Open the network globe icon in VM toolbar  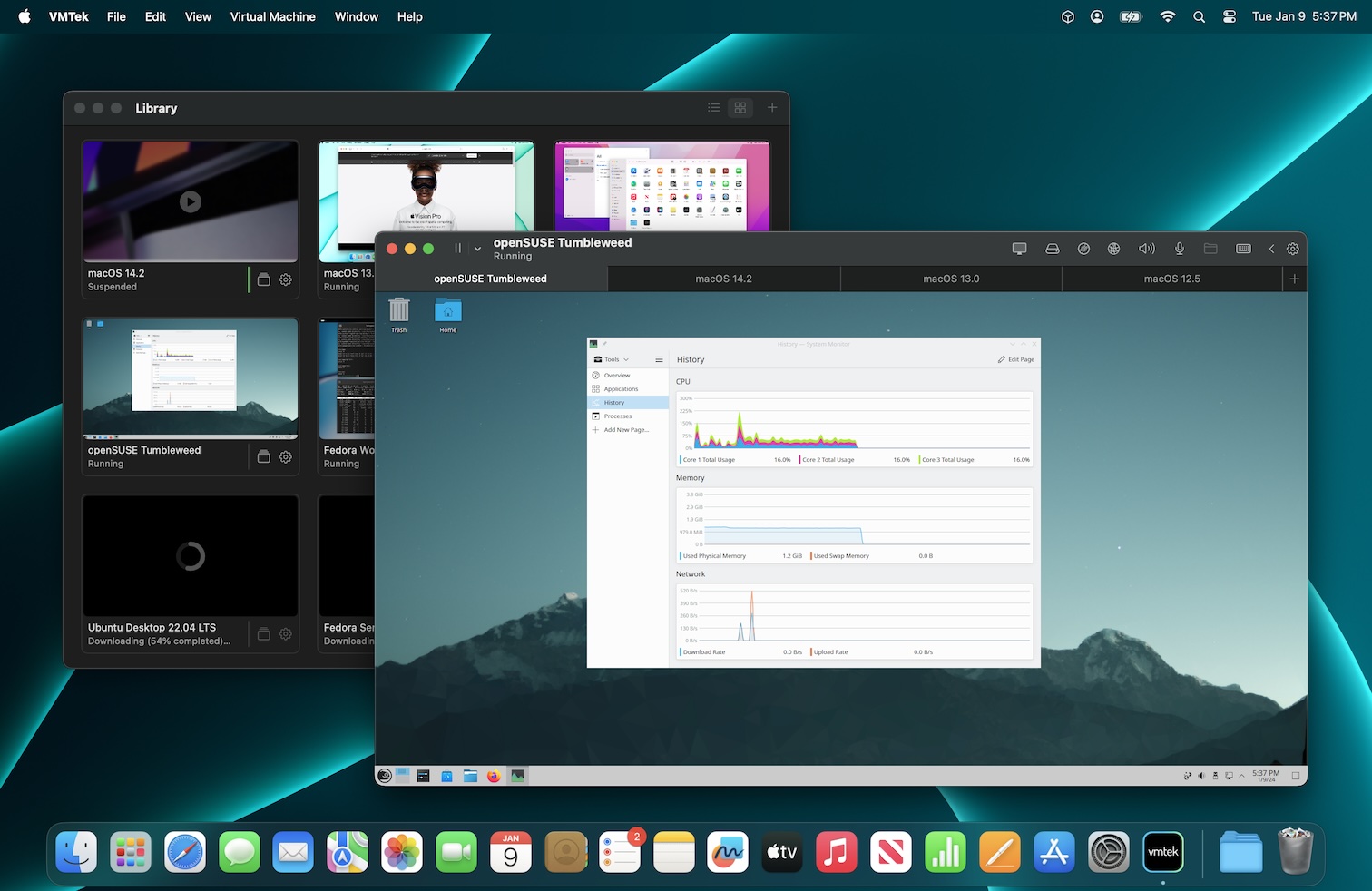(1113, 249)
